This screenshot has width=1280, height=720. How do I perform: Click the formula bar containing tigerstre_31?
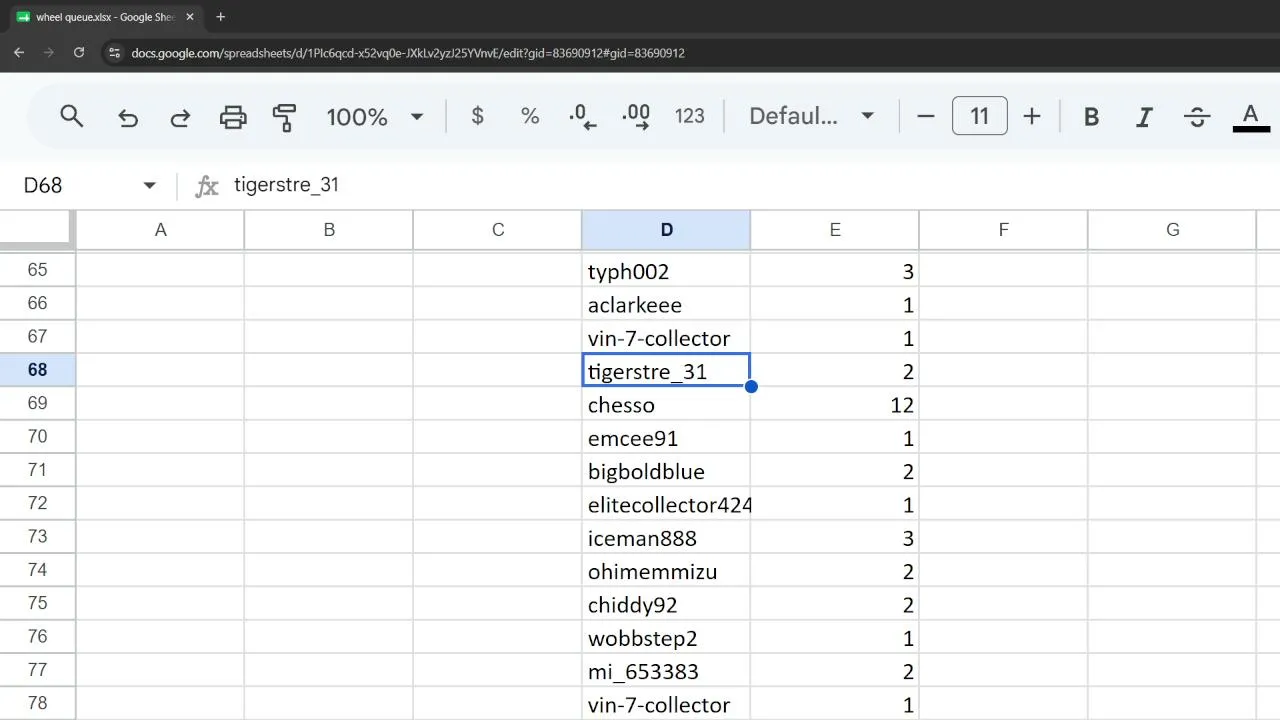[750, 185]
